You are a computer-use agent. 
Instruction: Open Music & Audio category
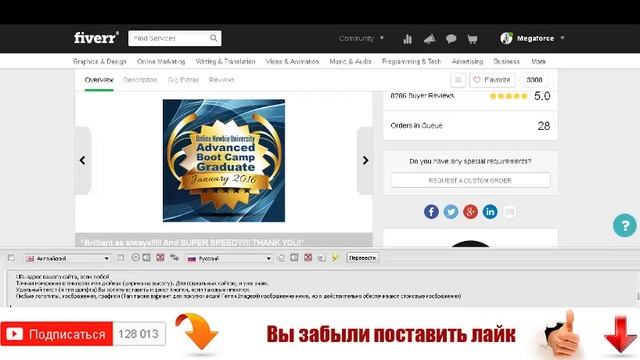pyautogui.click(x=350, y=61)
